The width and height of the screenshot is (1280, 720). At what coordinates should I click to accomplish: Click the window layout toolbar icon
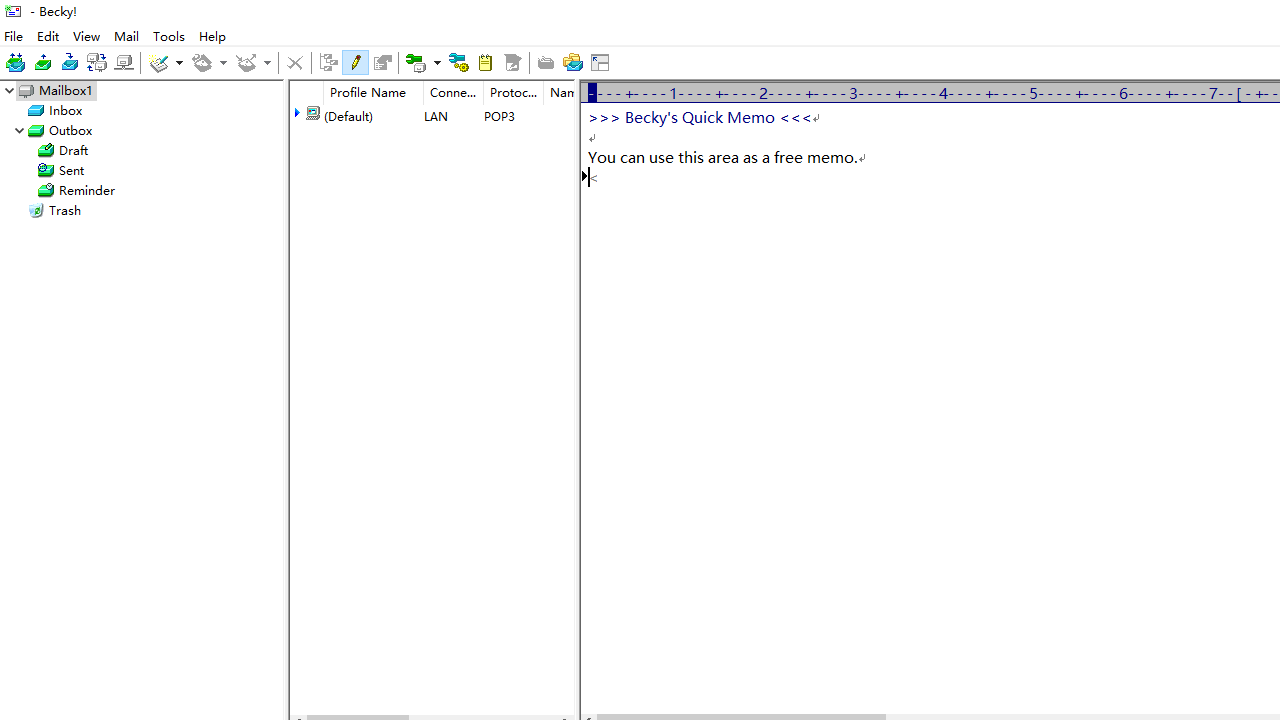click(x=600, y=63)
